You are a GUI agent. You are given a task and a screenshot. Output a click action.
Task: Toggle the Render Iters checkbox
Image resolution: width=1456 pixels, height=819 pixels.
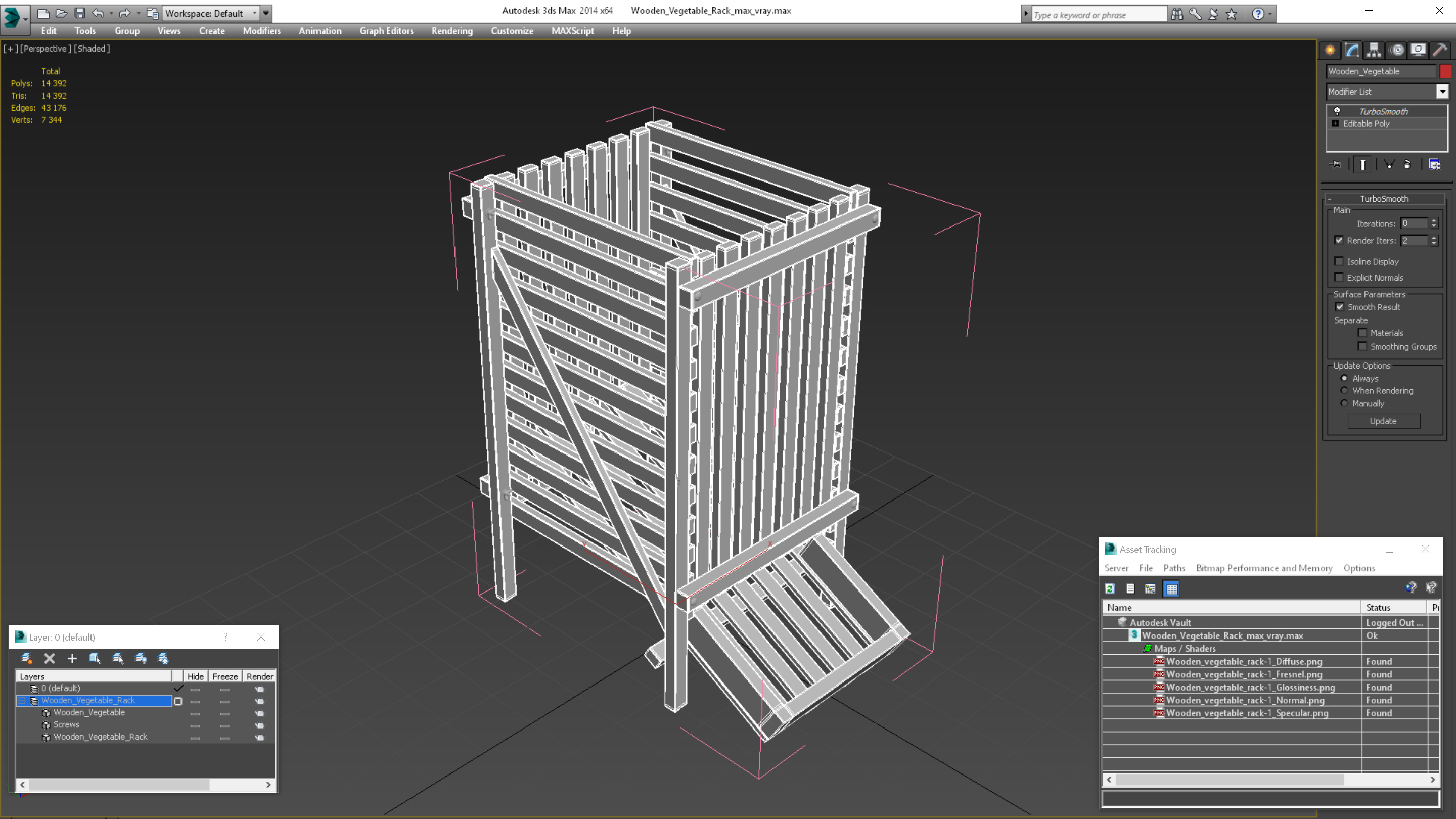tap(1339, 240)
